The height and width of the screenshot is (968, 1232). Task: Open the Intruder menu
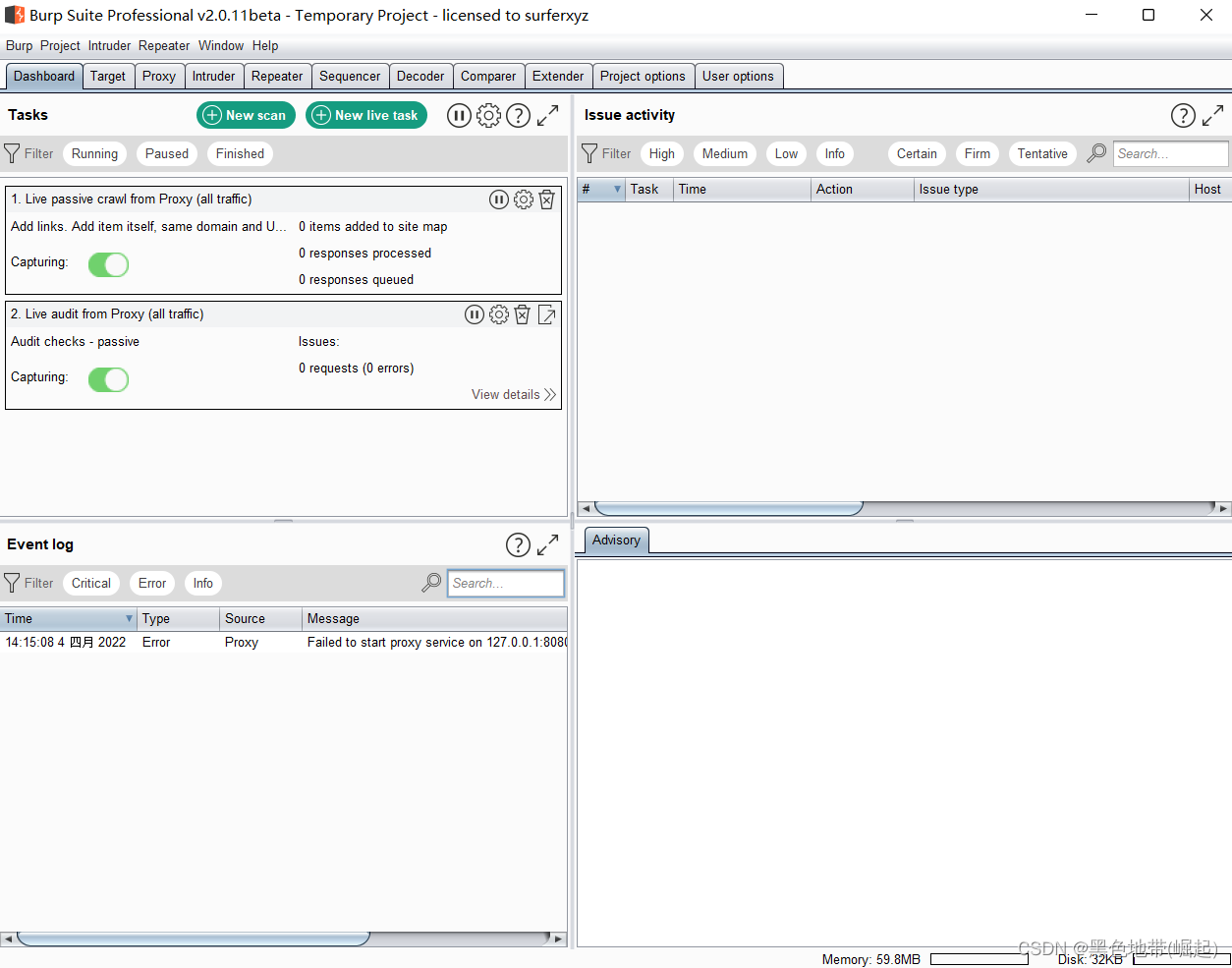tap(109, 45)
